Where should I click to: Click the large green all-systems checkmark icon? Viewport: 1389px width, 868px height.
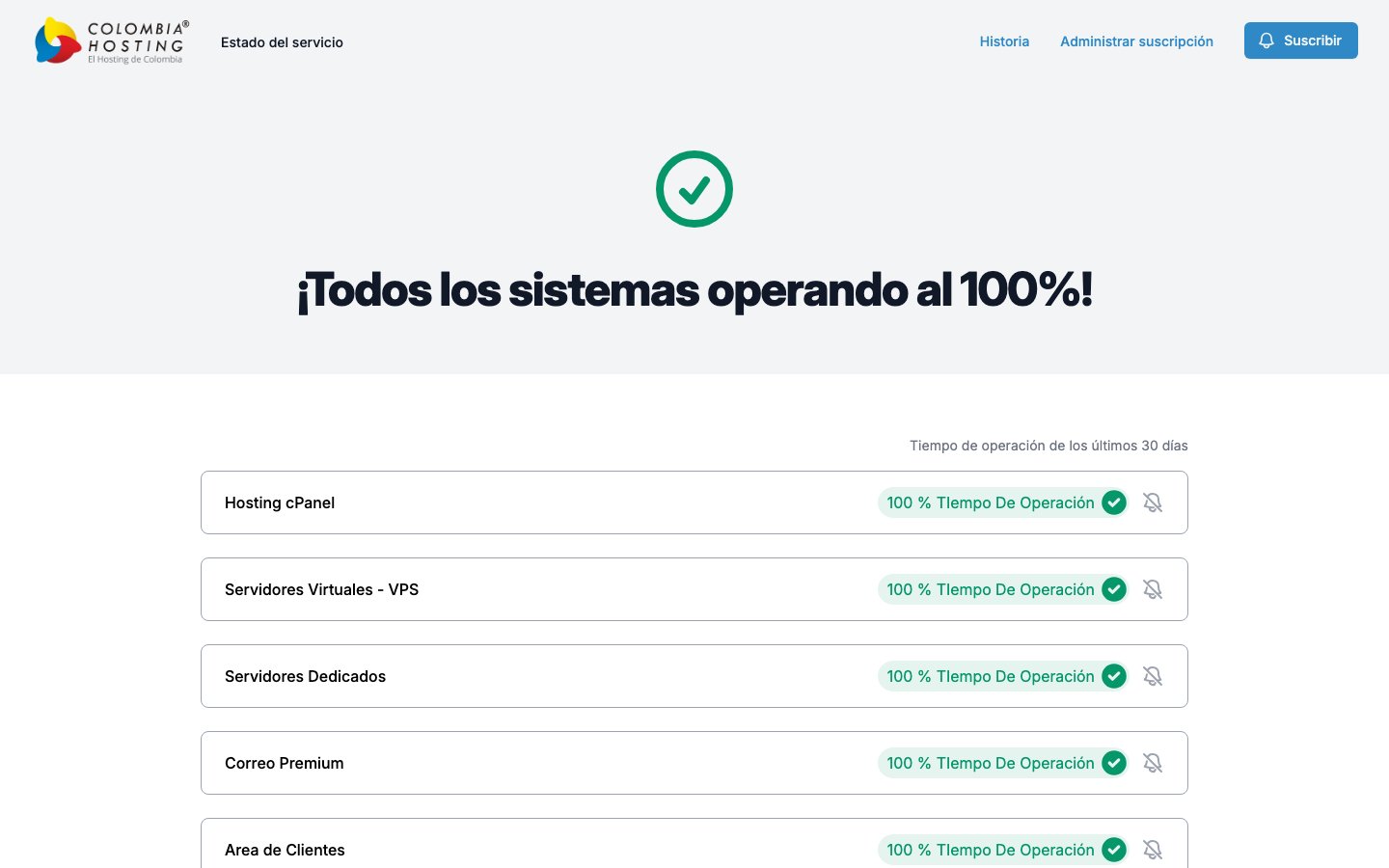click(694, 189)
